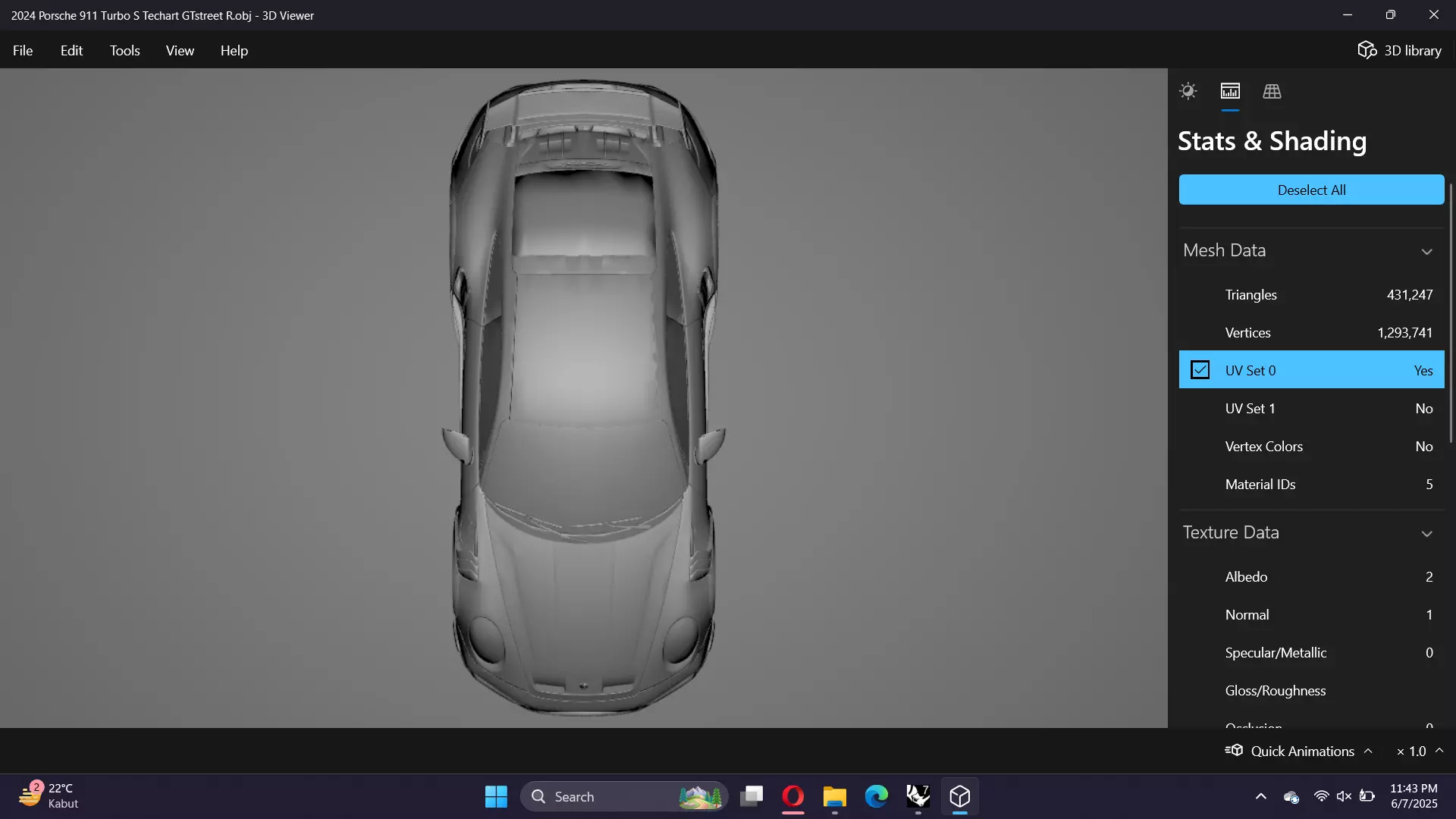Open the bird app taskbar icon
The width and height of the screenshot is (1456, 819).
click(918, 796)
